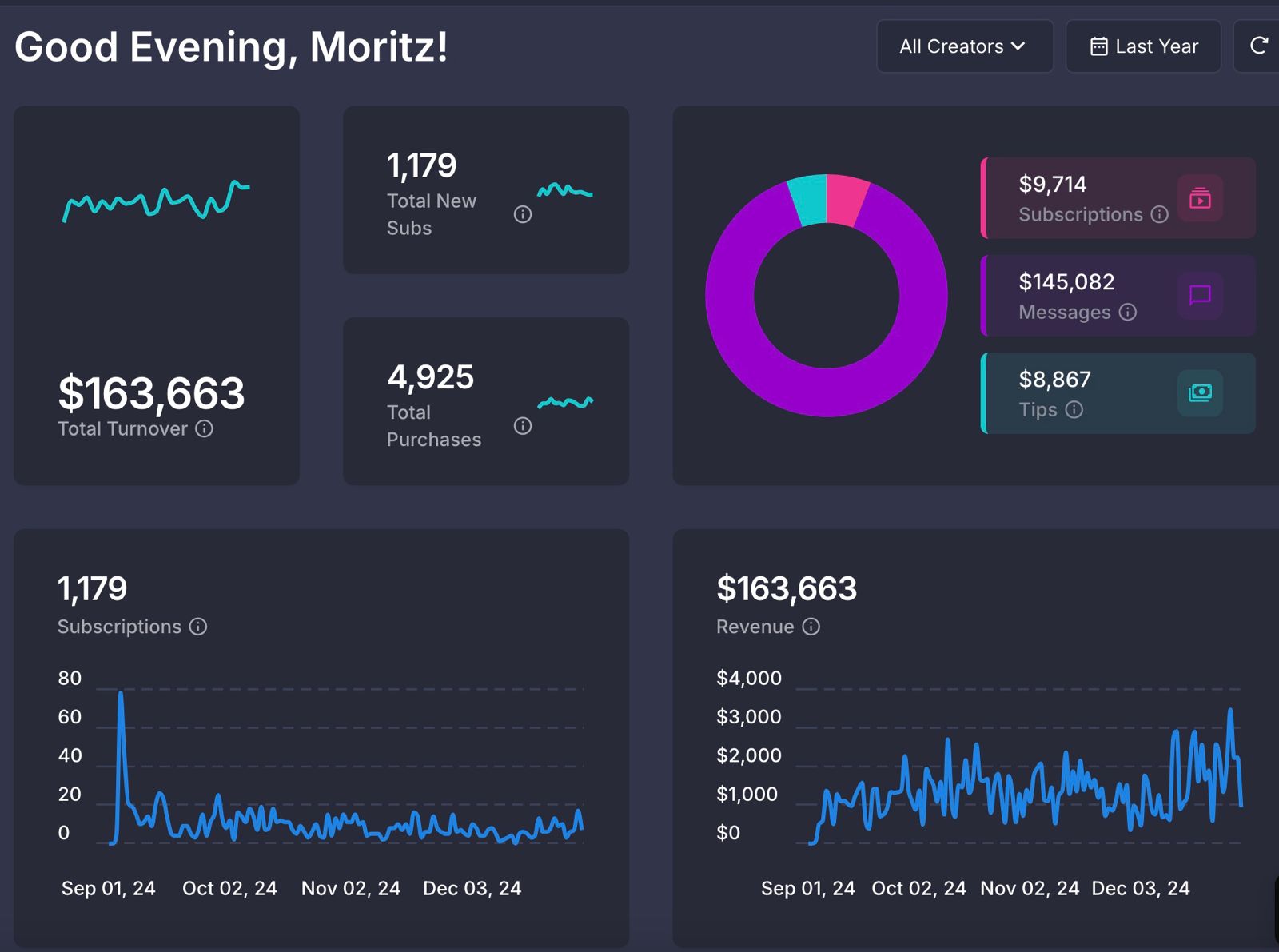Click the teal sparkline on the Total Turnover card
The width and height of the screenshot is (1279, 952).
click(157, 201)
